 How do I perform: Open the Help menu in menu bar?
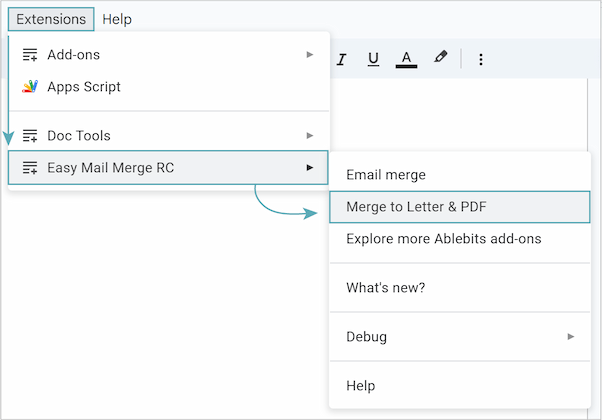tap(117, 19)
